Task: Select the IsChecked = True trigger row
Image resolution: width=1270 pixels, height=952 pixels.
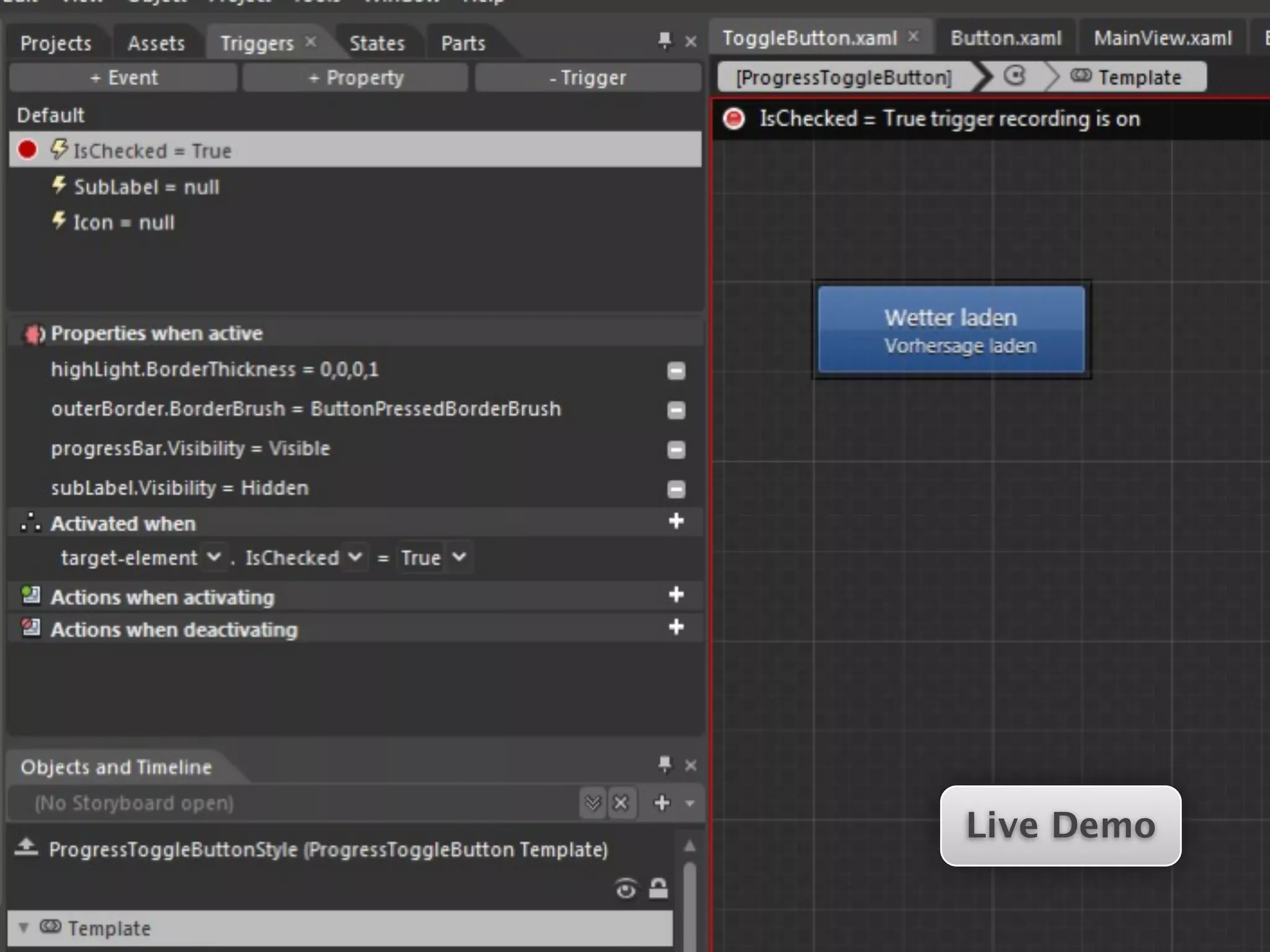Action: (x=355, y=149)
